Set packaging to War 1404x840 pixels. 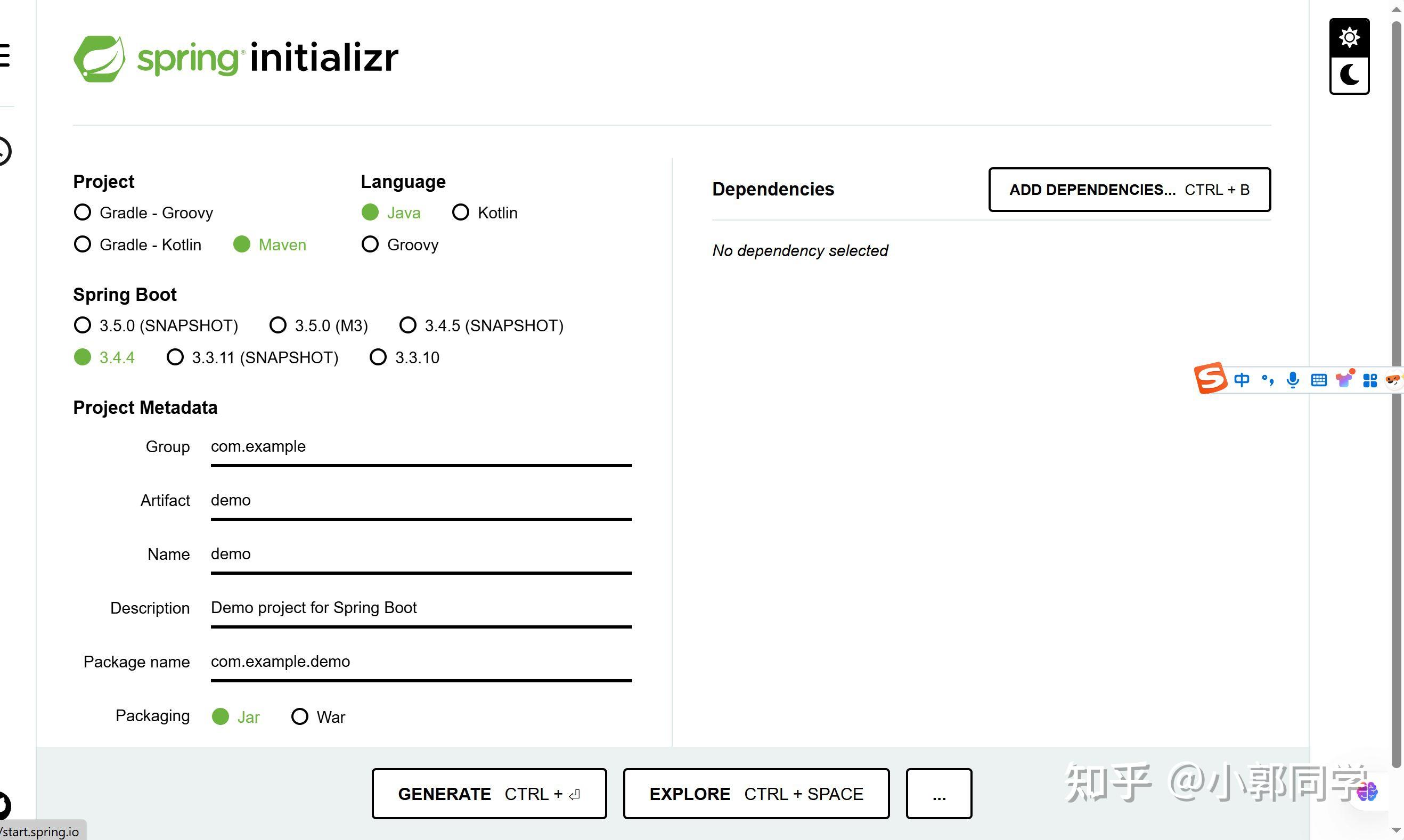point(318,716)
